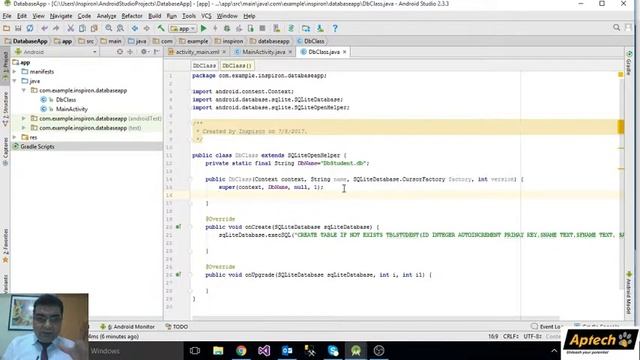This screenshot has width=640, height=360.
Task: Switch to activity_main.xml editor tab
Action: tap(198, 52)
